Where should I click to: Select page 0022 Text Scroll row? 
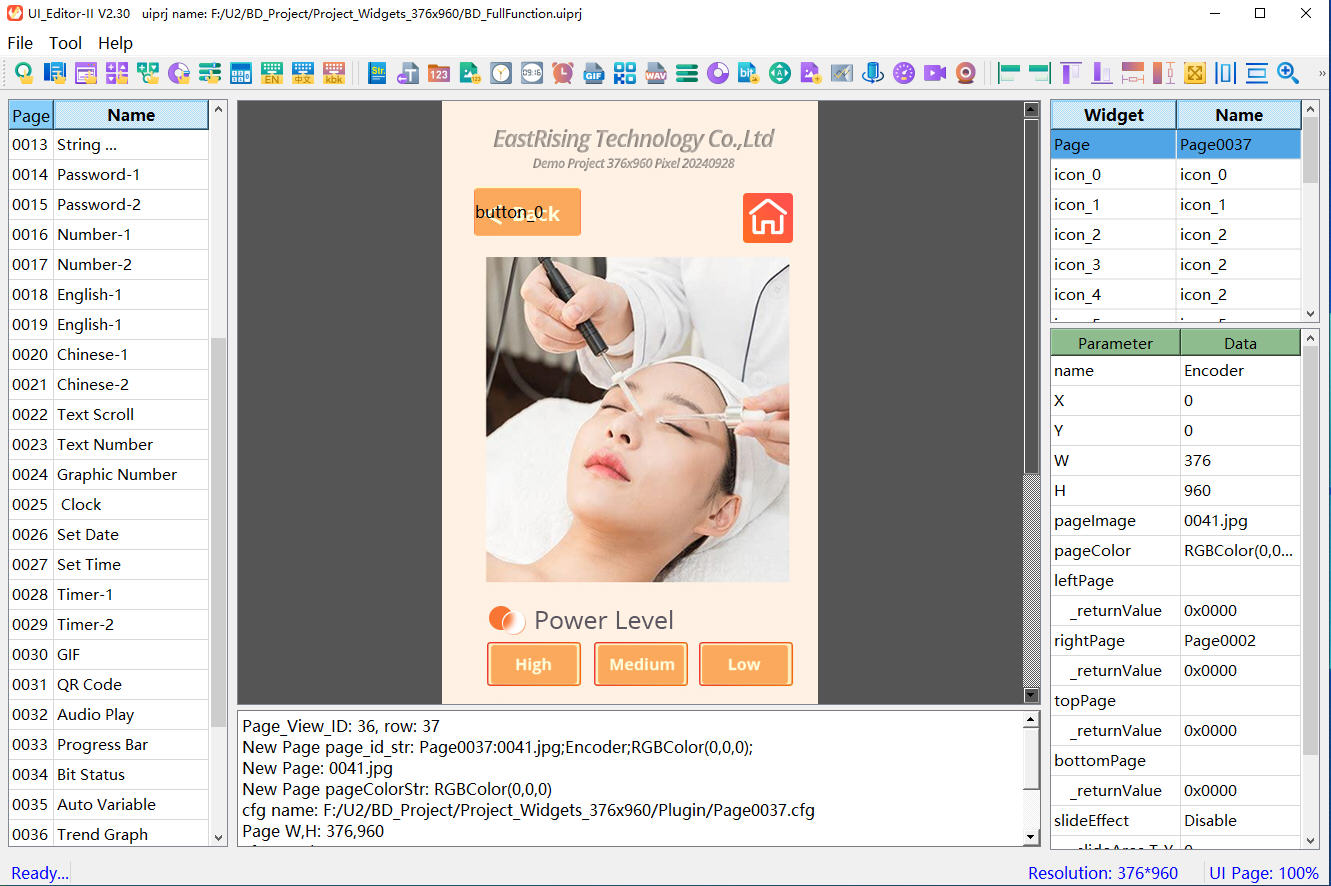click(109, 414)
